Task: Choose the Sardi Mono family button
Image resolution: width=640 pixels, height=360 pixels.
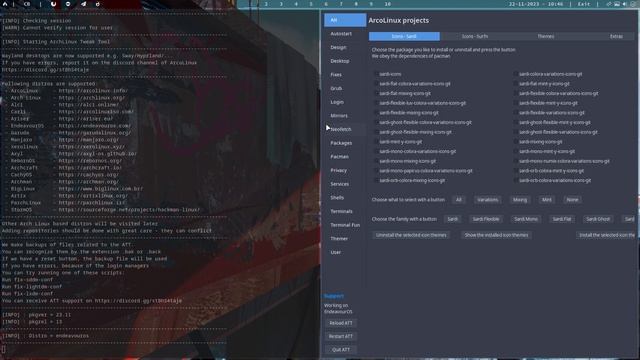Action: pyautogui.click(x=526, y=219)
